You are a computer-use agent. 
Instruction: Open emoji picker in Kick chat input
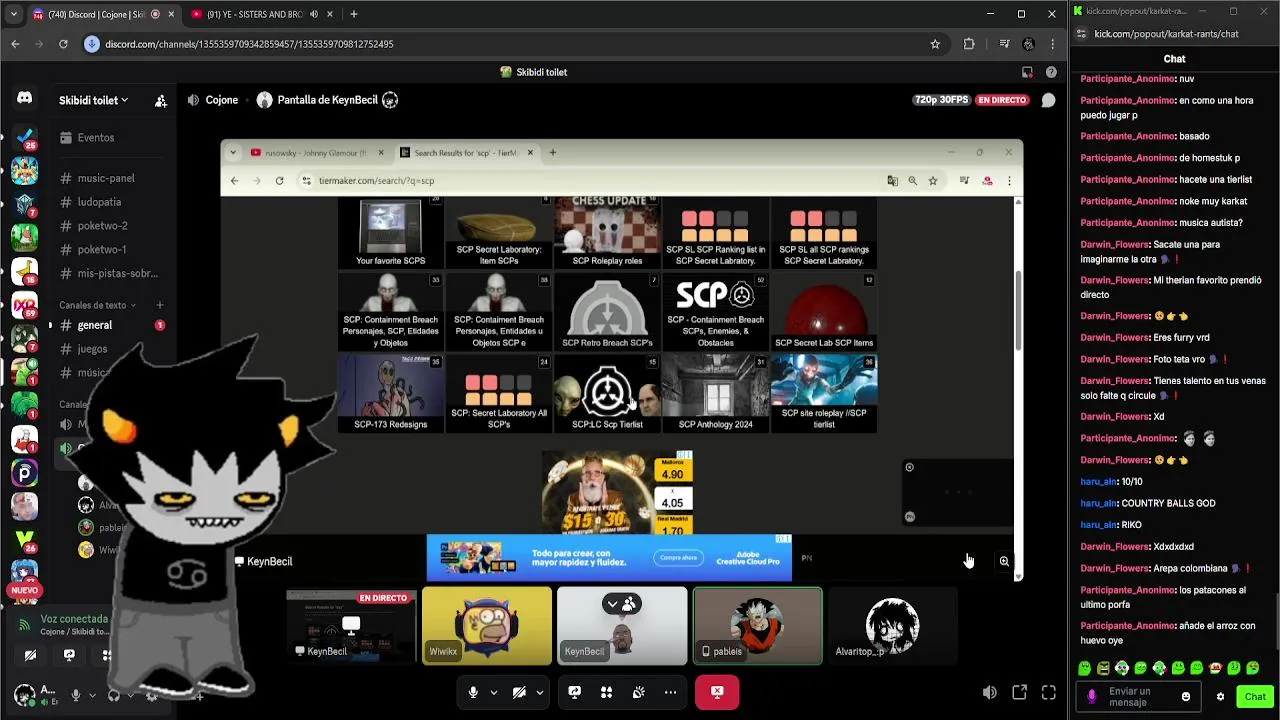coord(1186,697)
